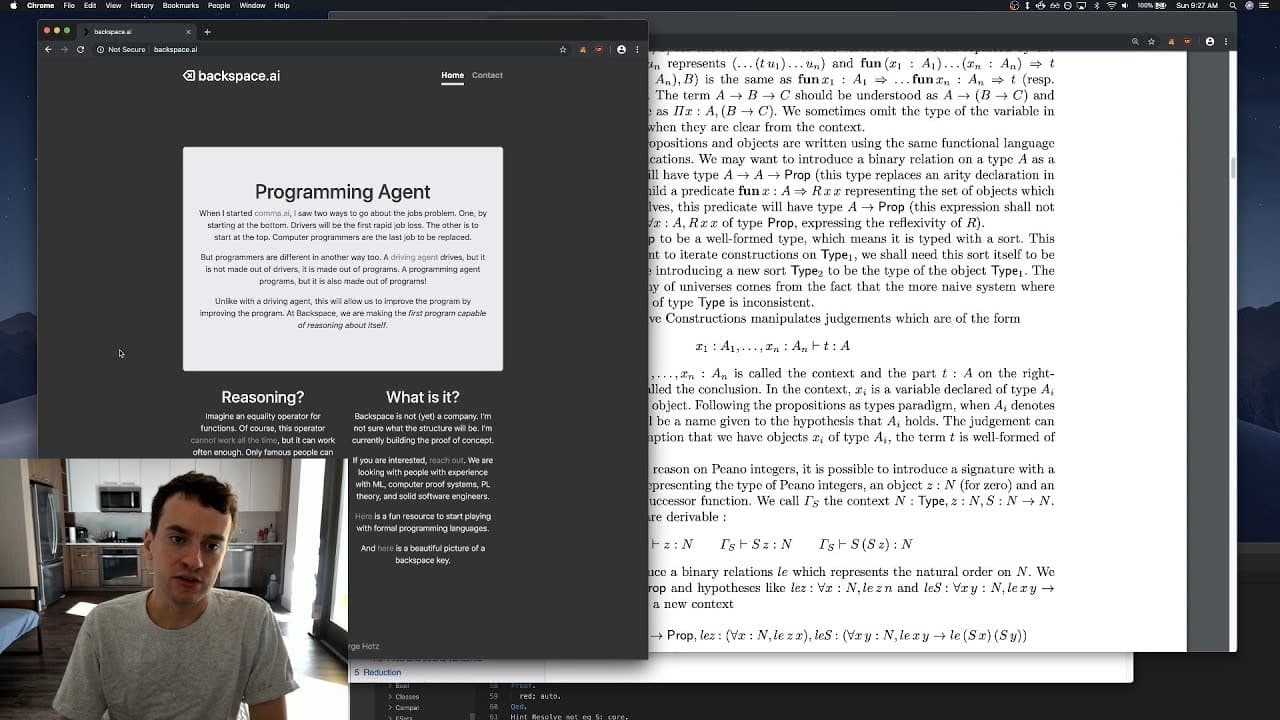Click the orange extension icon in front window
This screenshot has width=1280, height=720.
(x=583, y=49)
